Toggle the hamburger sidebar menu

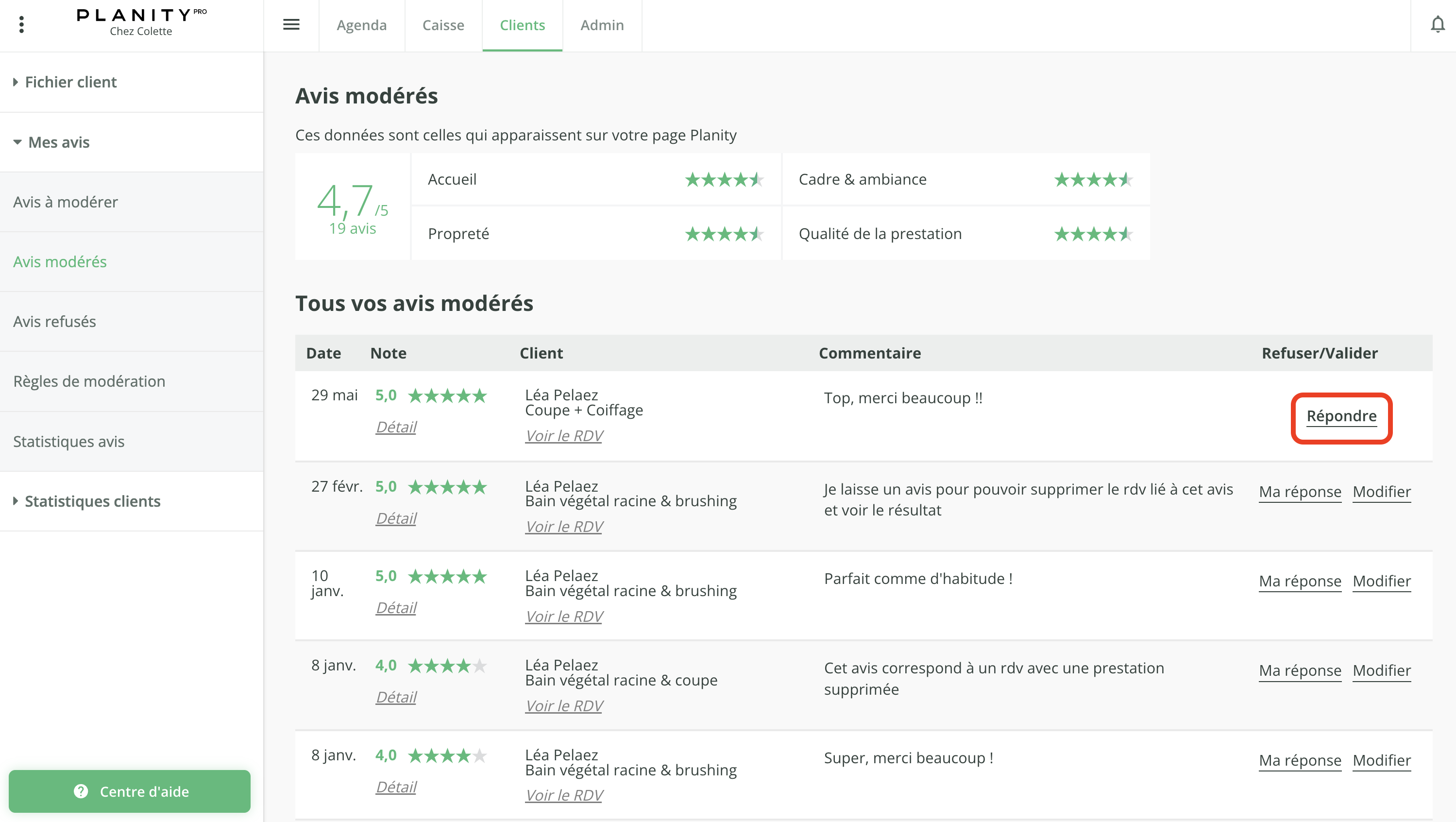(x=291, y=24)
